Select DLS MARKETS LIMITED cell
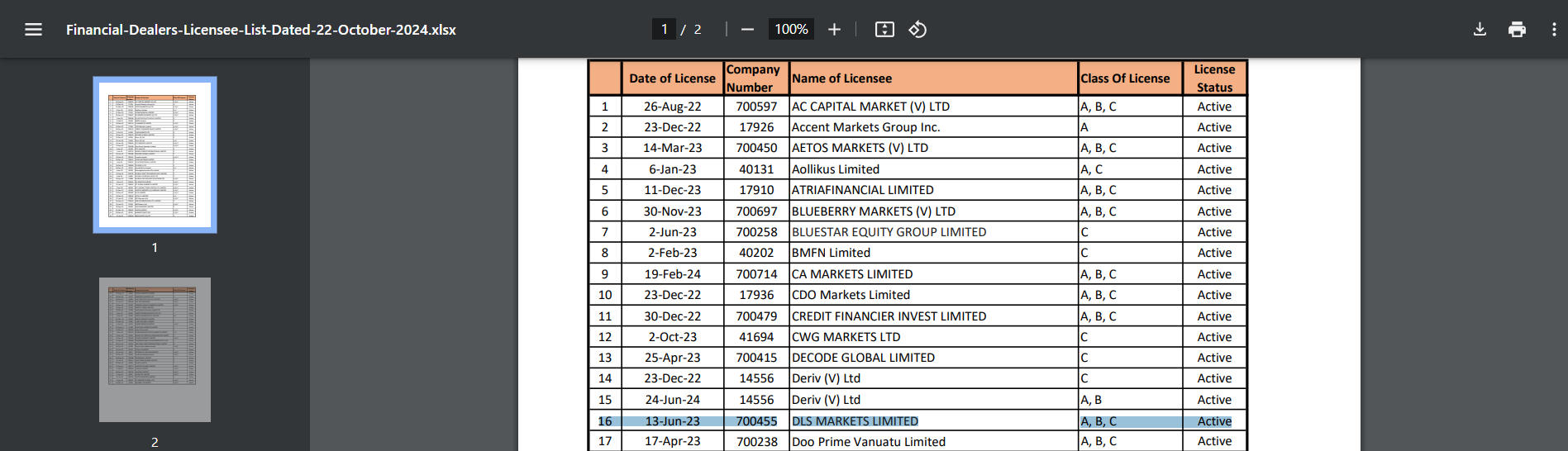The image size is (1568, 451). pyautogui.click(x=933, y=421)
